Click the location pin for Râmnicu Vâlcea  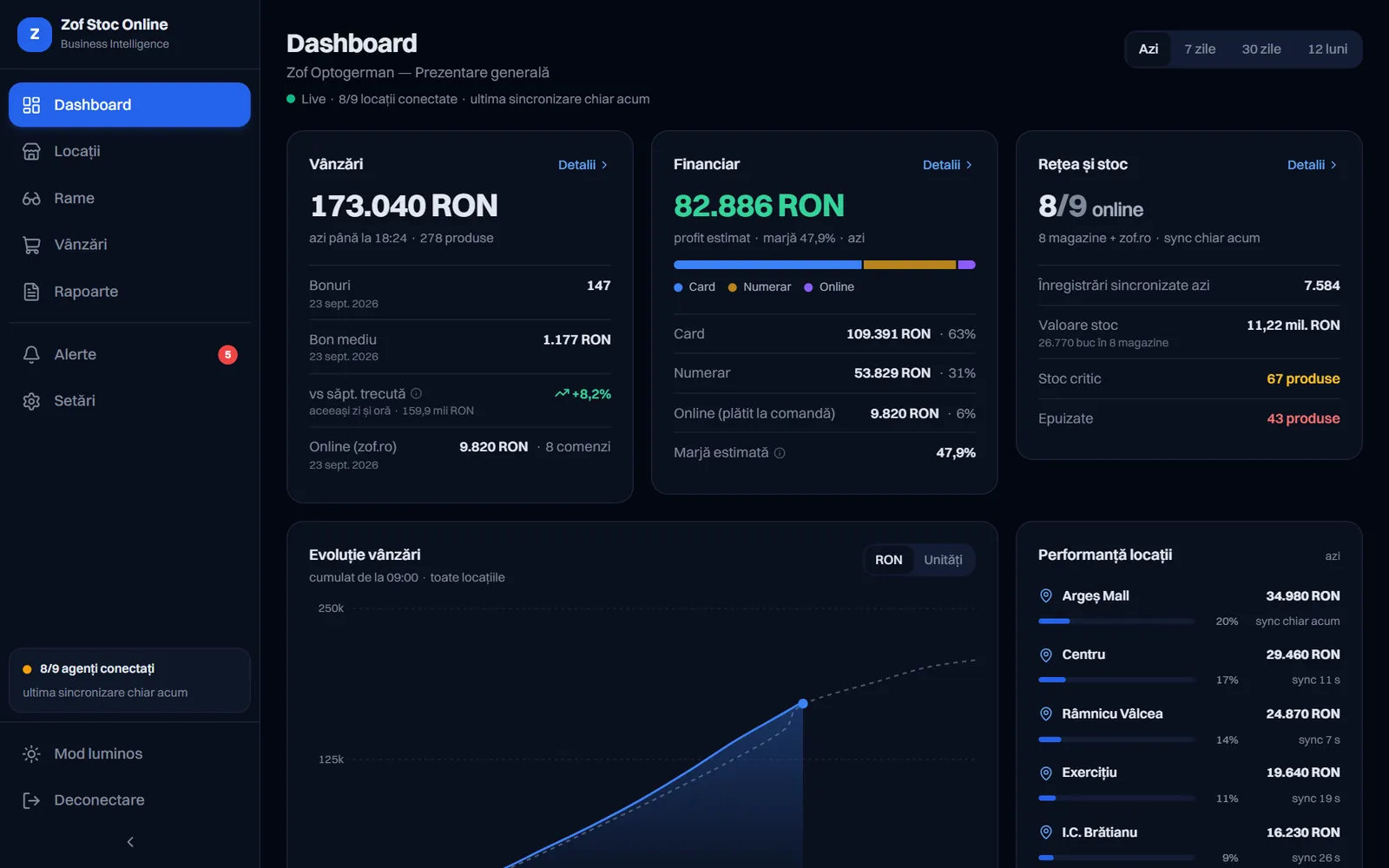pyautogui.click(x=1046, y=713)
